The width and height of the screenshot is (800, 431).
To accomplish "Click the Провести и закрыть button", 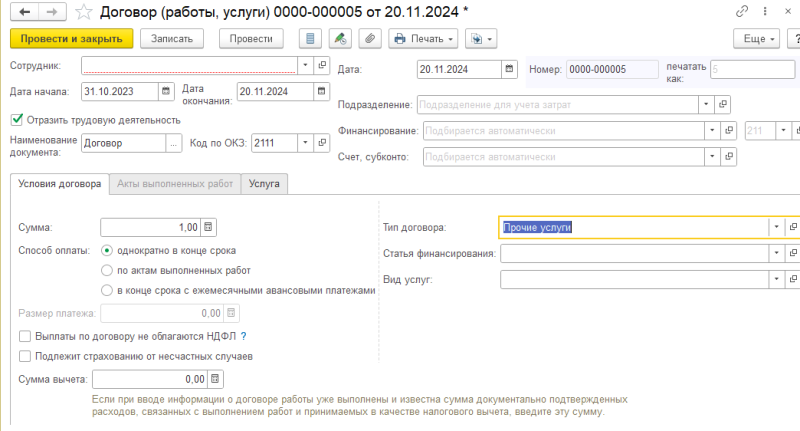I will [70, 39].
